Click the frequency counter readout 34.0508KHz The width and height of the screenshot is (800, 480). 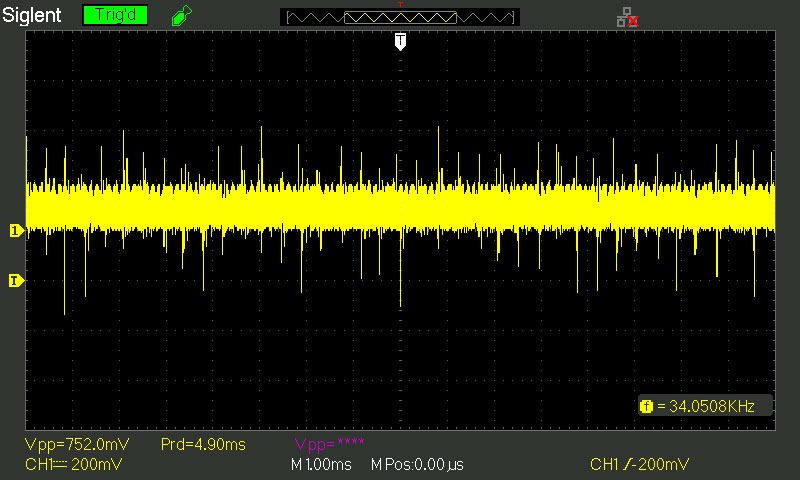coord(711,406)
